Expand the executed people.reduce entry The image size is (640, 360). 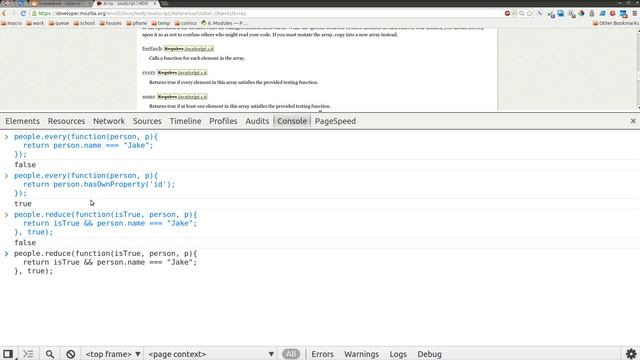[x=7, y=215]
